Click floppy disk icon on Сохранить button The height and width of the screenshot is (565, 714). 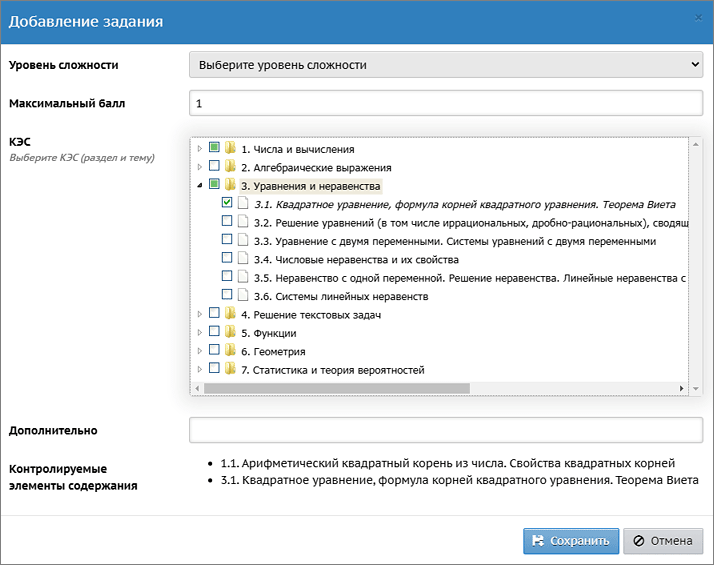coord(538,540)
